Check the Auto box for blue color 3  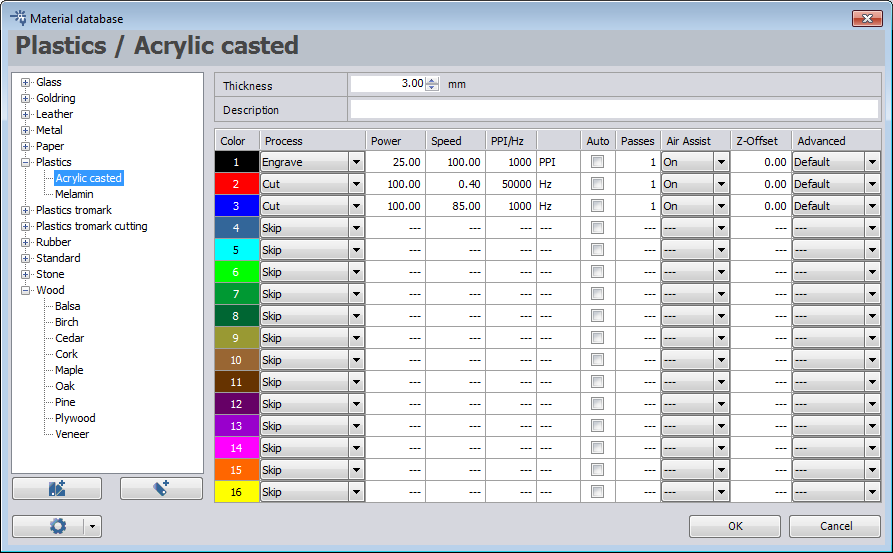(597, 205)
